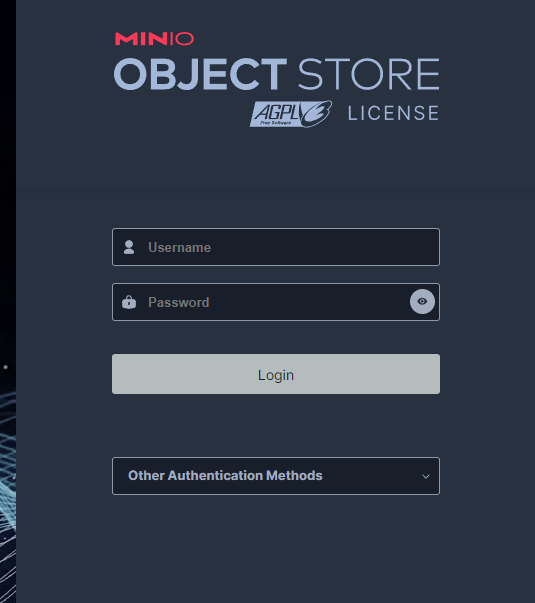
Task: Click the Login button
Action: [276, 374]
